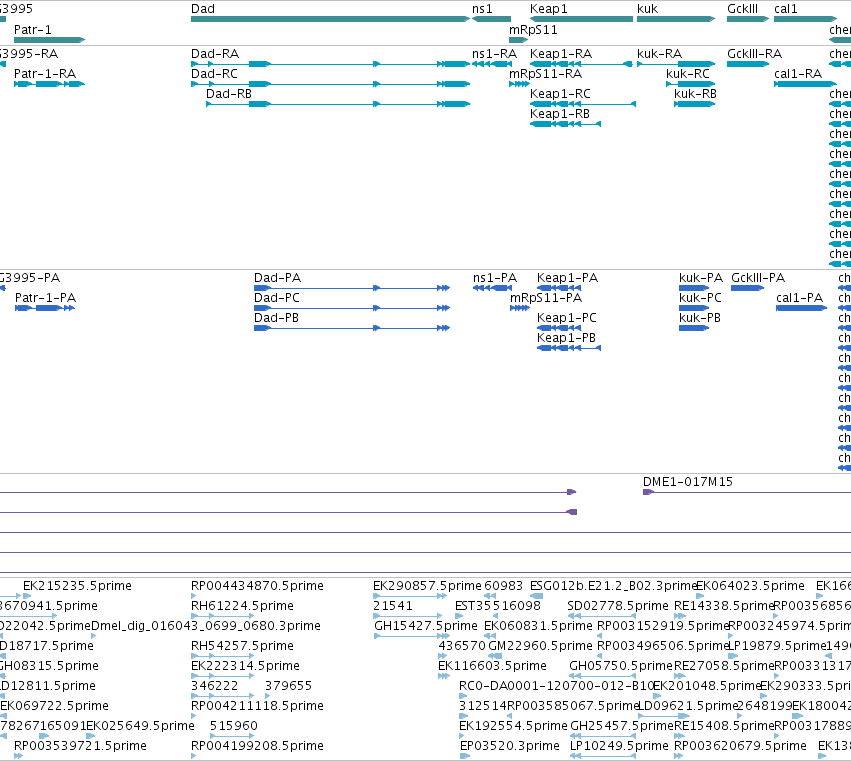The image size is (851, 761).
Task: Click the cal1-PA protein label
Action: pos(799,298)
